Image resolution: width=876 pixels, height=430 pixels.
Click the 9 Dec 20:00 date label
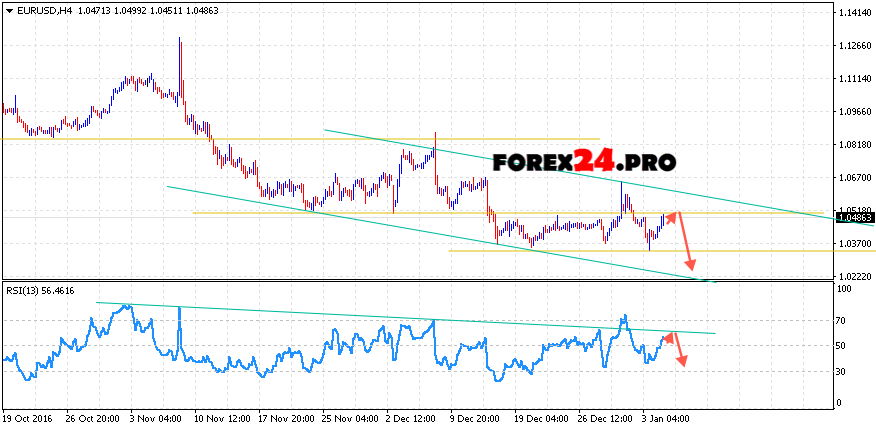(473, 419)
